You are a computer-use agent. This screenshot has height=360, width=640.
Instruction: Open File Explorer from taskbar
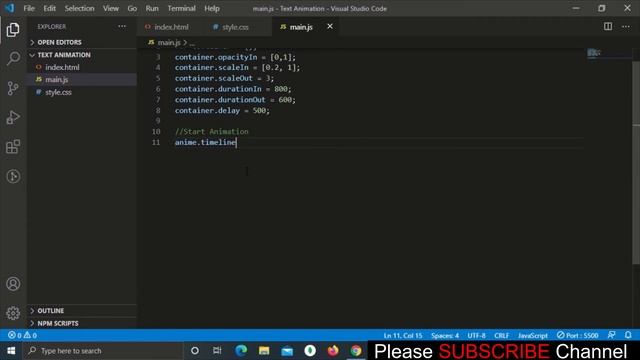(x=264, y=351)
